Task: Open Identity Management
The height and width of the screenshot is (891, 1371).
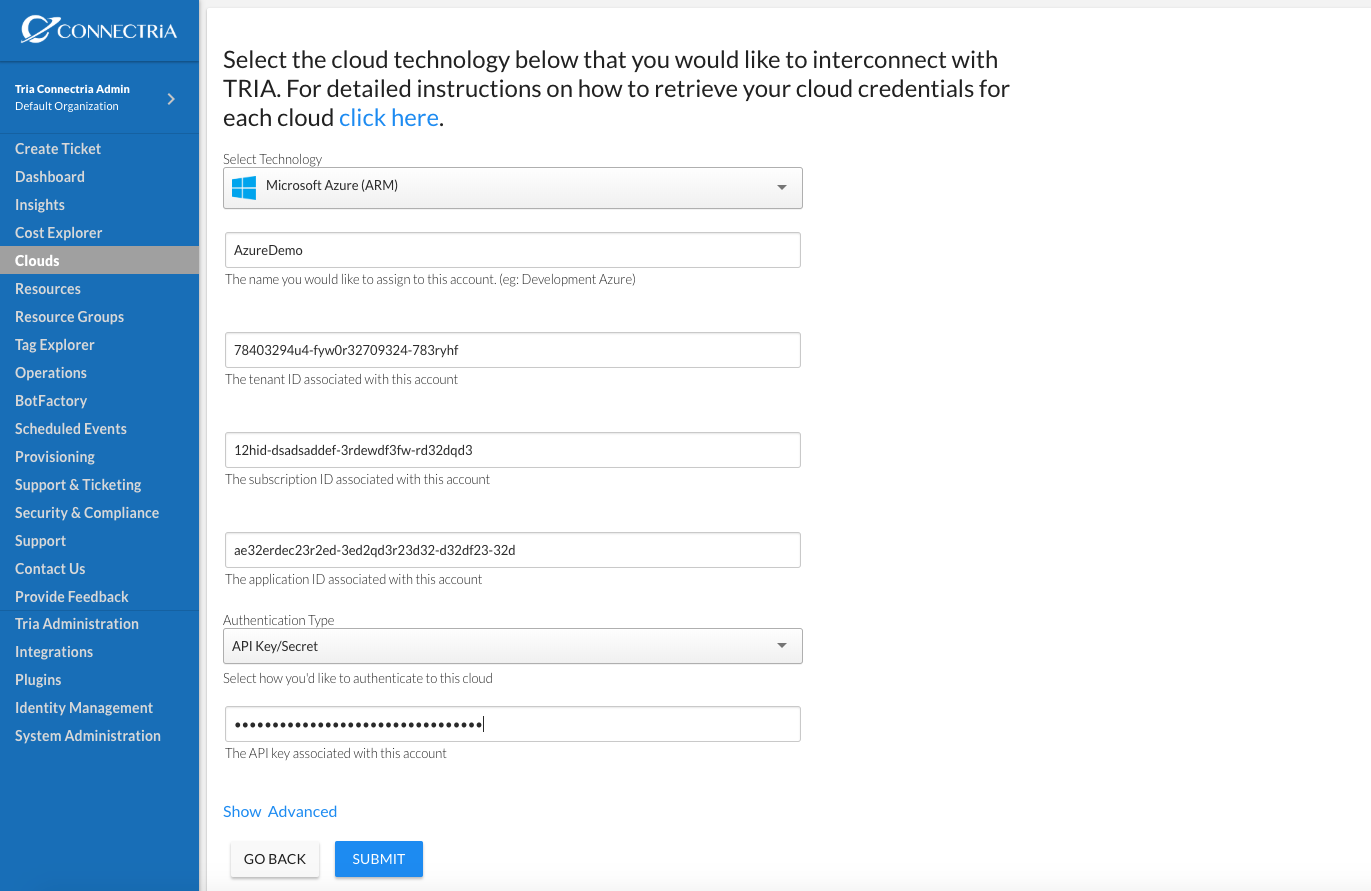Action: tap(84, 708)
